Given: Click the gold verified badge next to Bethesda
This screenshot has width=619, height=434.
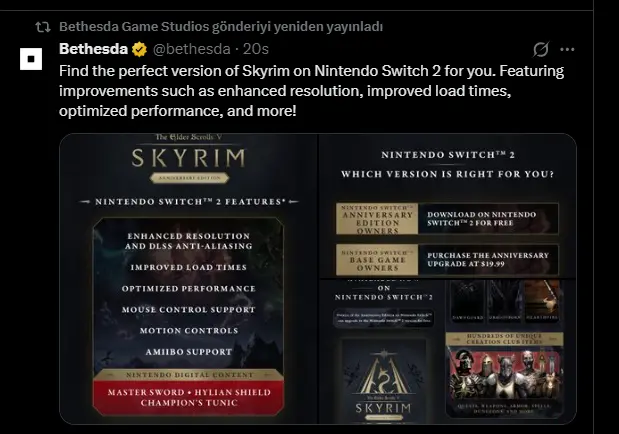Looking at the screenshot, I should tap(139, 49).
